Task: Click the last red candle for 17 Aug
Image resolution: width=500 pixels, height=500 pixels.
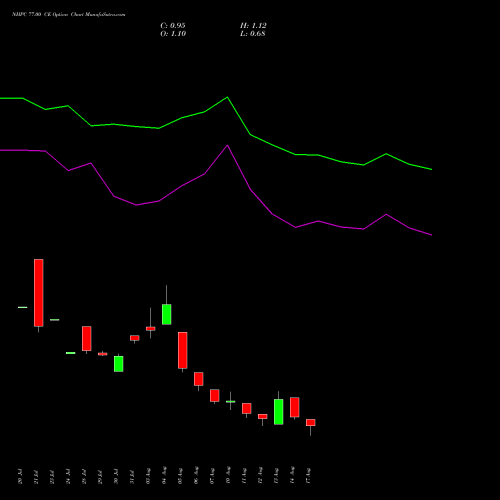Action: 311,423
